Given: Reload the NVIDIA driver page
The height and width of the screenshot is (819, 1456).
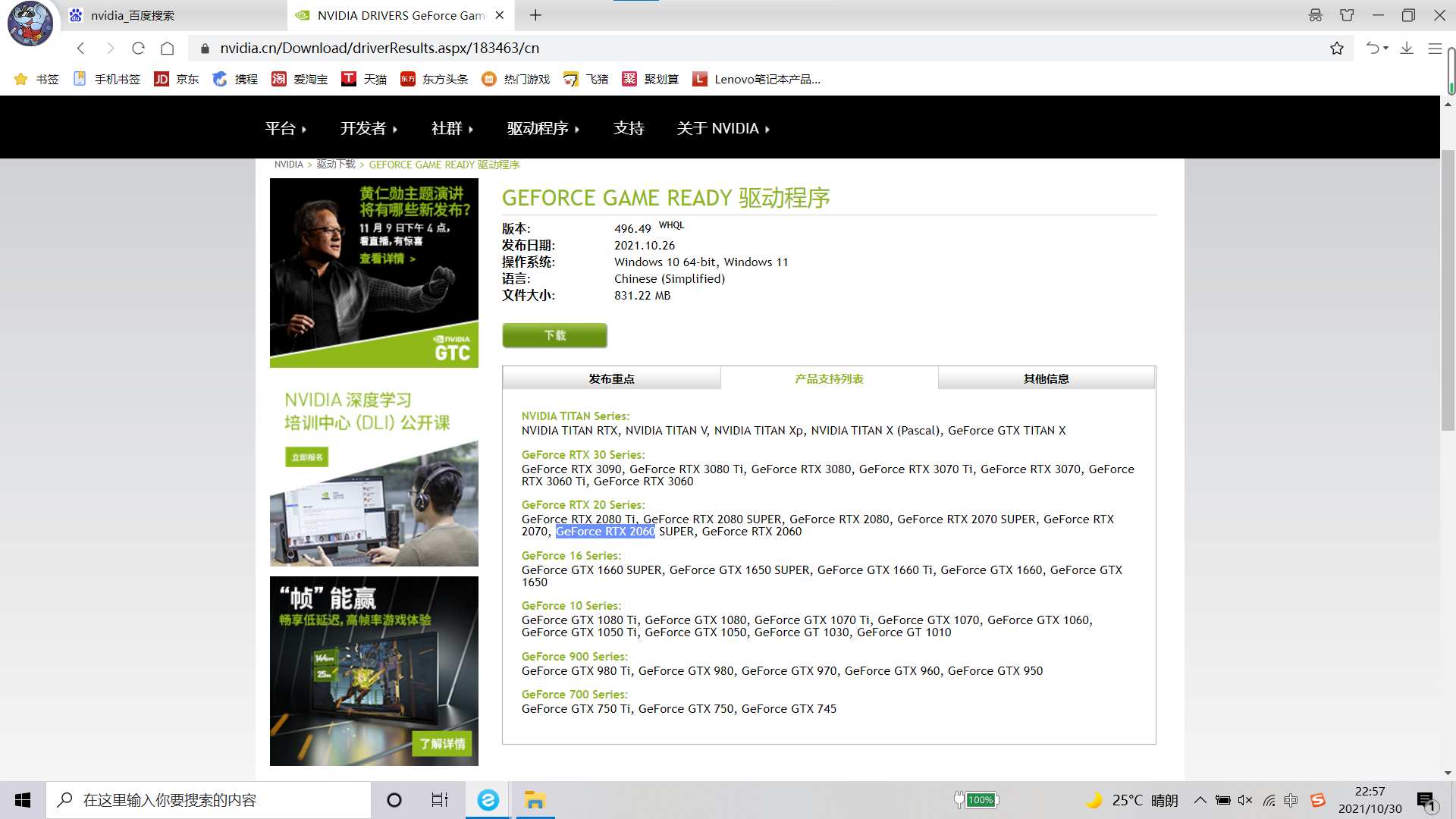Looking at the screenshot, I should click(x=138, y=49).
